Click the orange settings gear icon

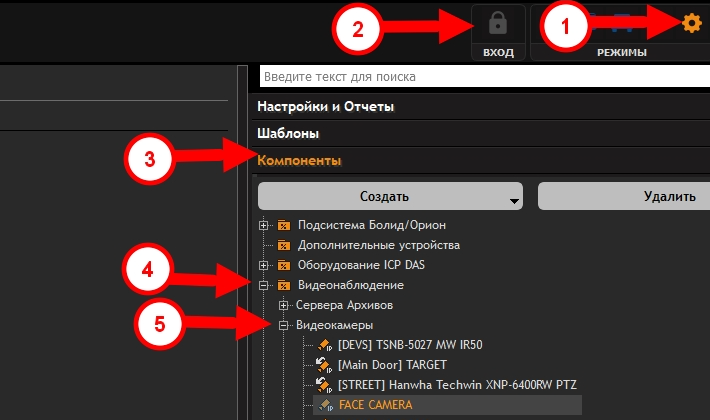coord(691,24)
